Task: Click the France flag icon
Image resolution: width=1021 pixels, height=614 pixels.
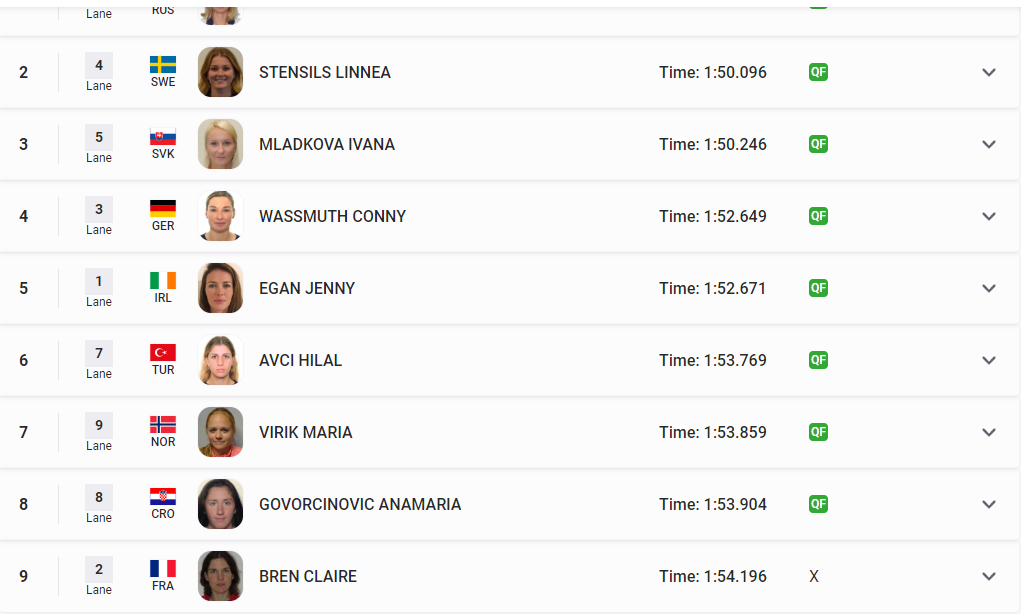Action: [163, 568]
